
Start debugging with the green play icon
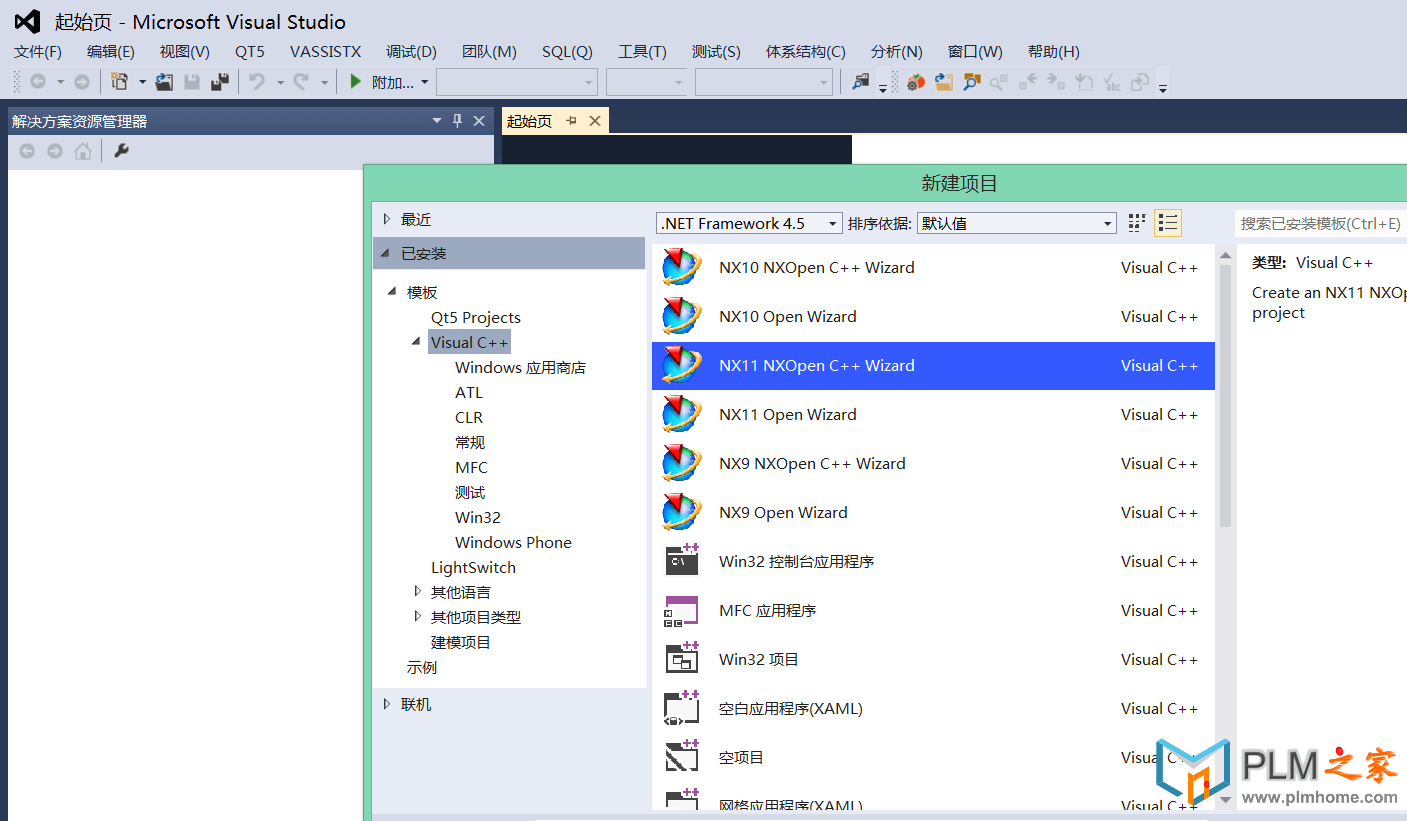[x=355, y=82]
